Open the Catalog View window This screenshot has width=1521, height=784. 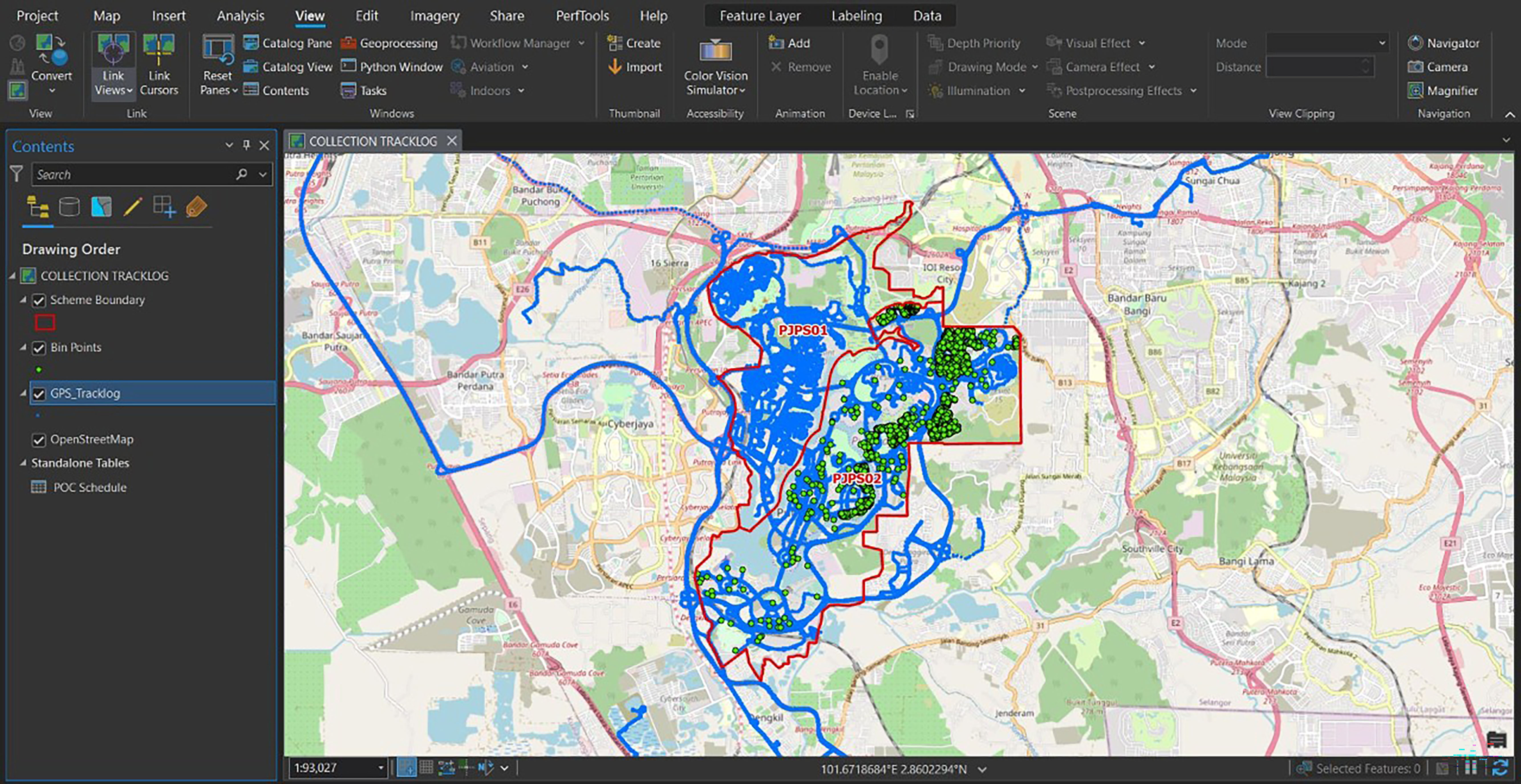tap(287, 67)
